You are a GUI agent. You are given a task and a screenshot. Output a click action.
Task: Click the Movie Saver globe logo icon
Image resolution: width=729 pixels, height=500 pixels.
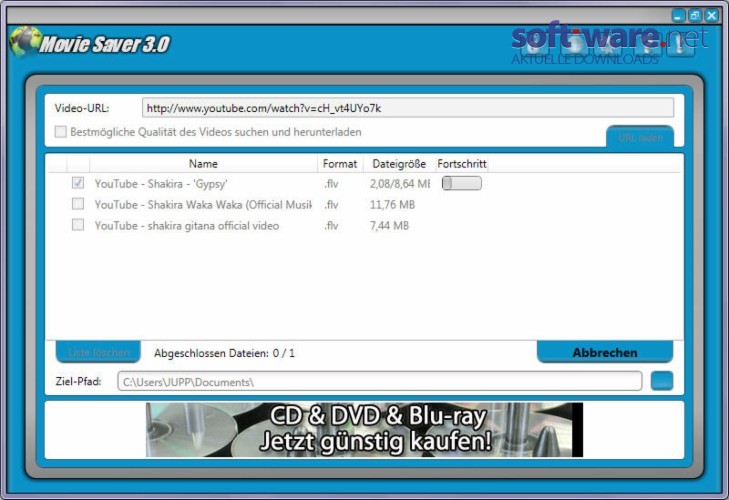pos(26,41)
